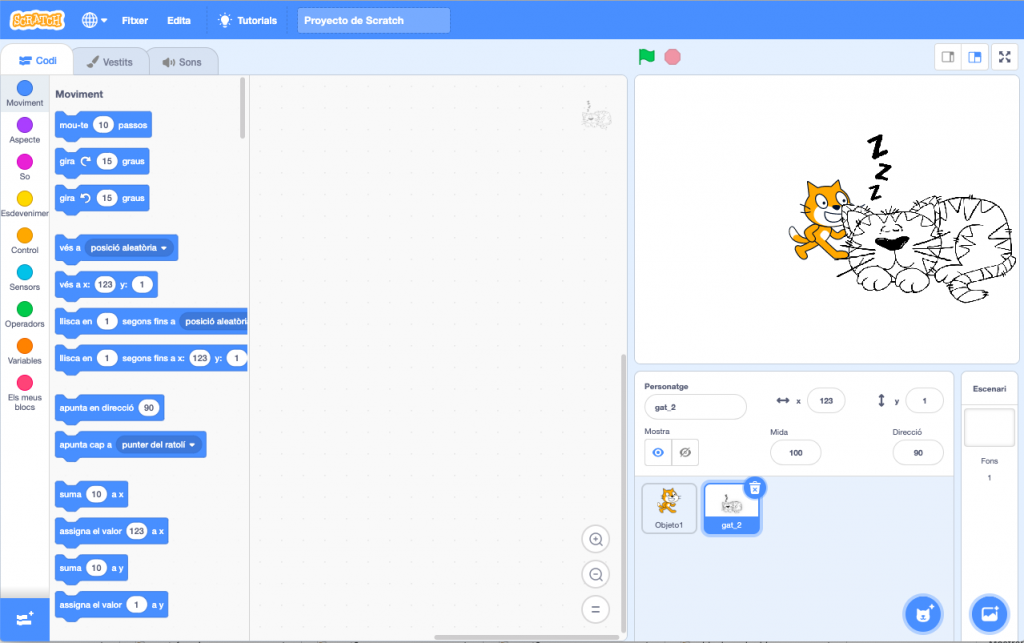Select the purple Aspecte block category
The image size is (1024, 643).
25,130
